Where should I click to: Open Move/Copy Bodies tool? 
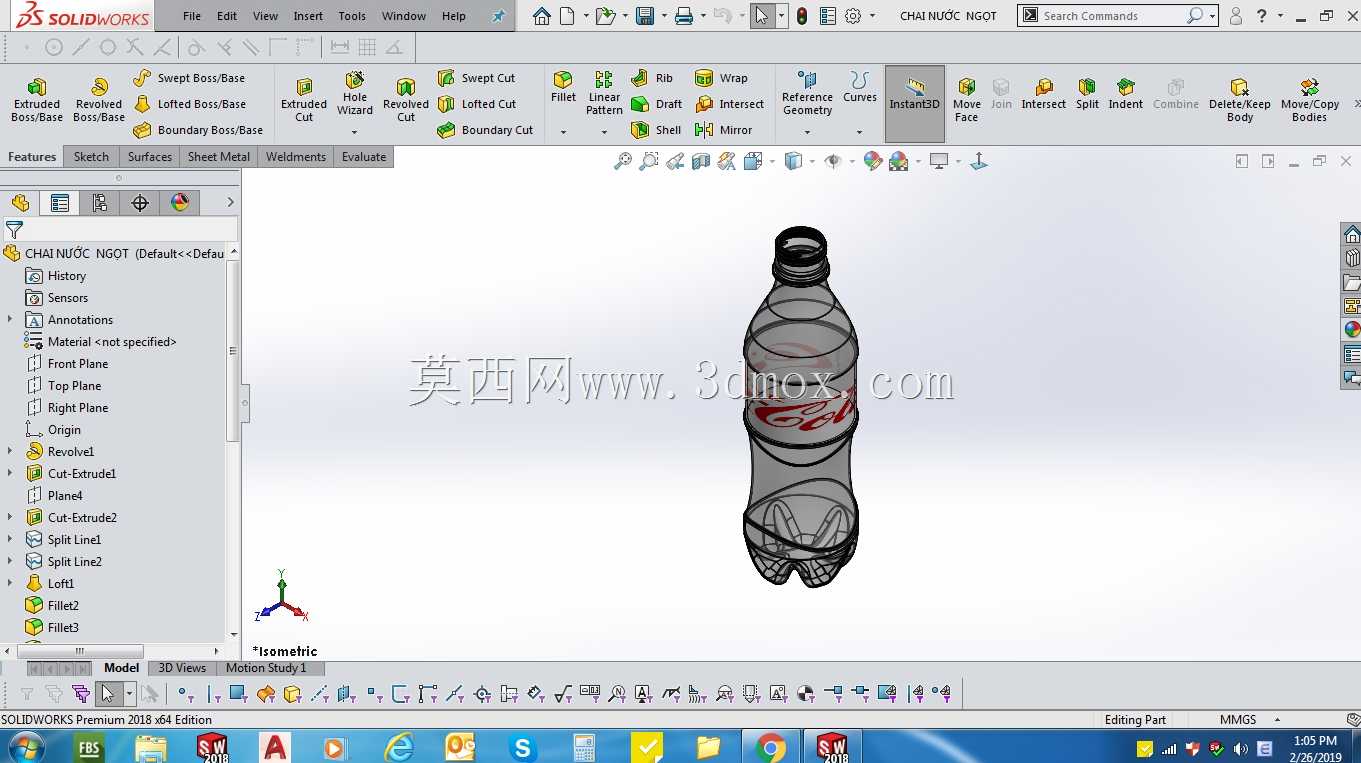coord(1310,100)
